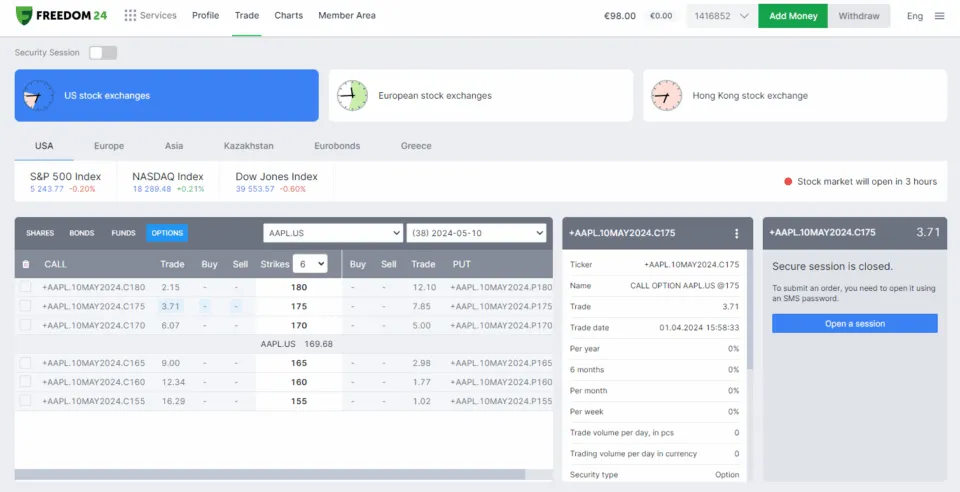This screenshot has width=960, height=492.
Task: Expand the AAPL.US ticker dropdown
Action: [x=332, y=233]
